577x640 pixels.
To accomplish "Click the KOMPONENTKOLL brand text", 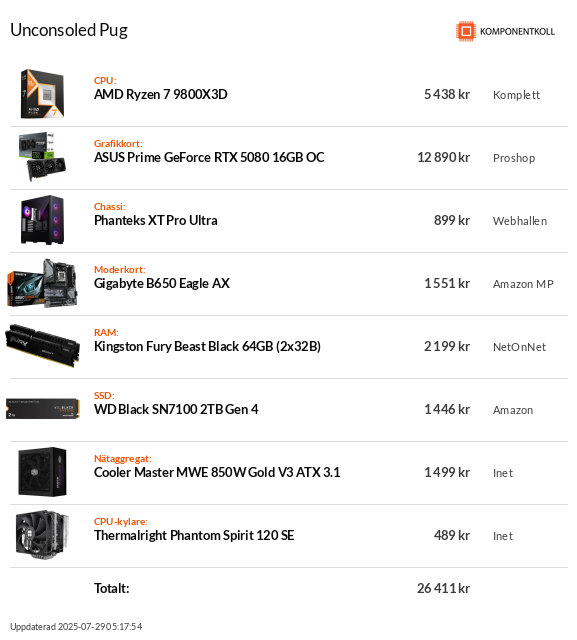I will click(x=517, y=31).
